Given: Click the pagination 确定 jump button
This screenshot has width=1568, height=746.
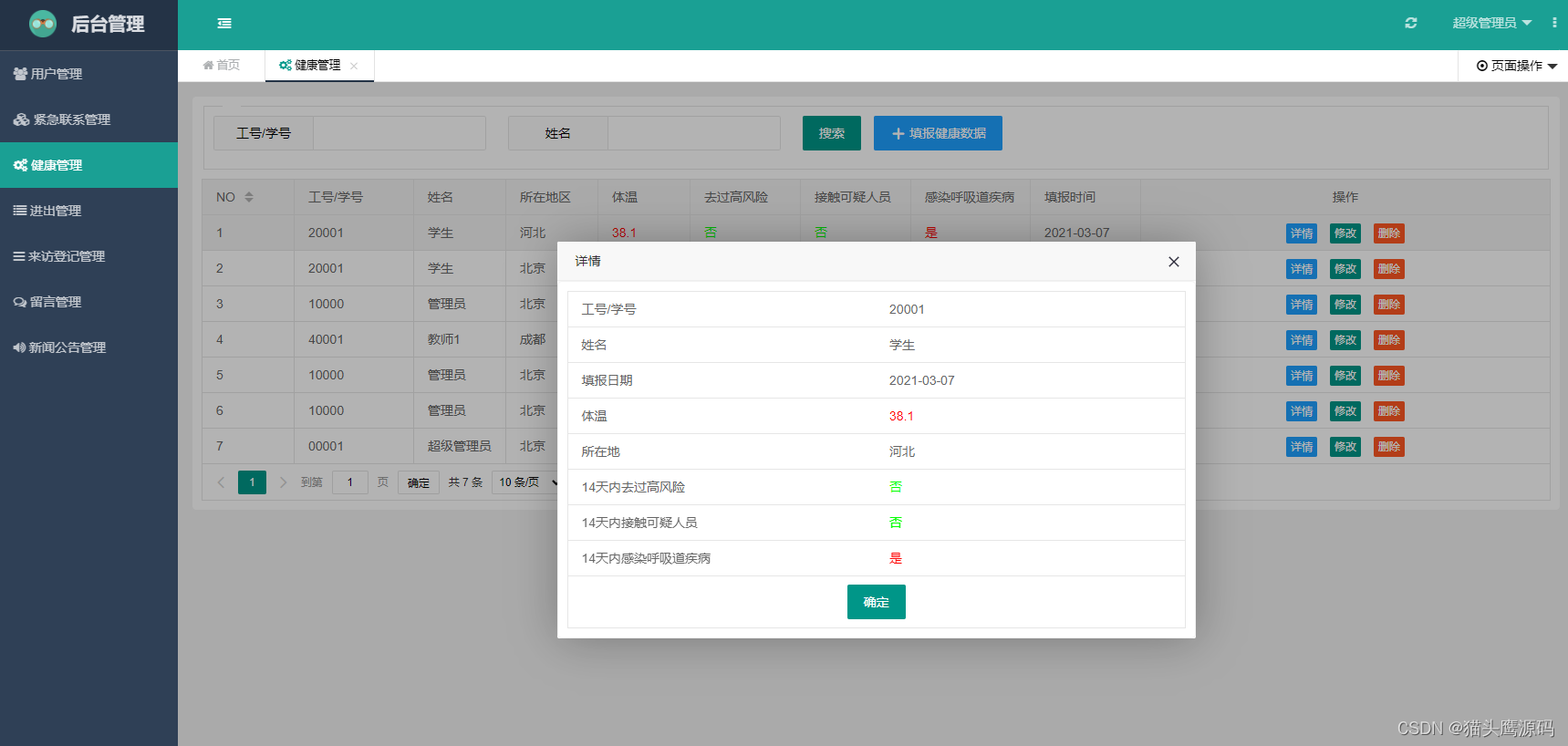Looking at the screenshot, I should pyautogui.click(x=419, y=482).
